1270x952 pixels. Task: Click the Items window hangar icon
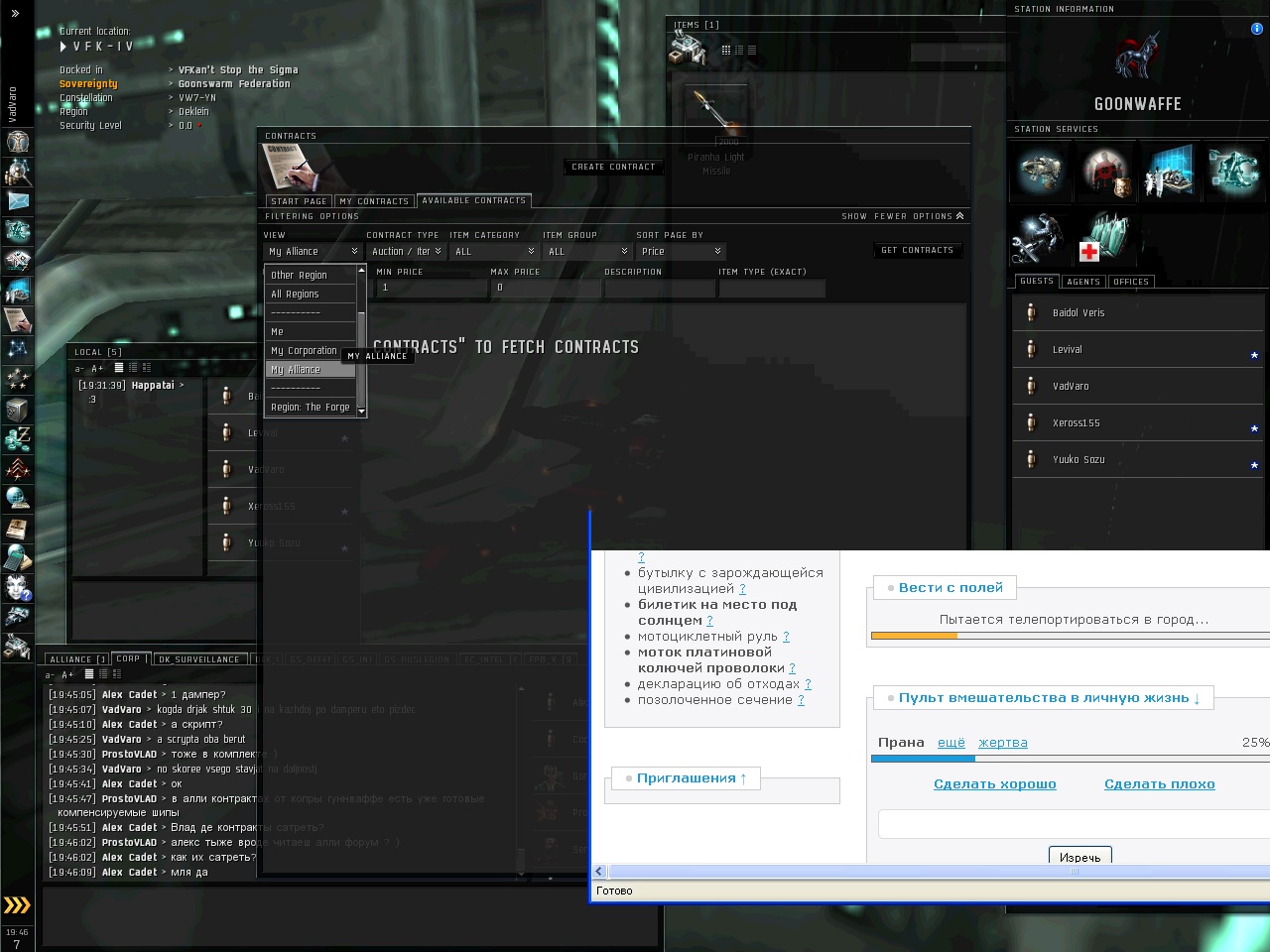687,48
